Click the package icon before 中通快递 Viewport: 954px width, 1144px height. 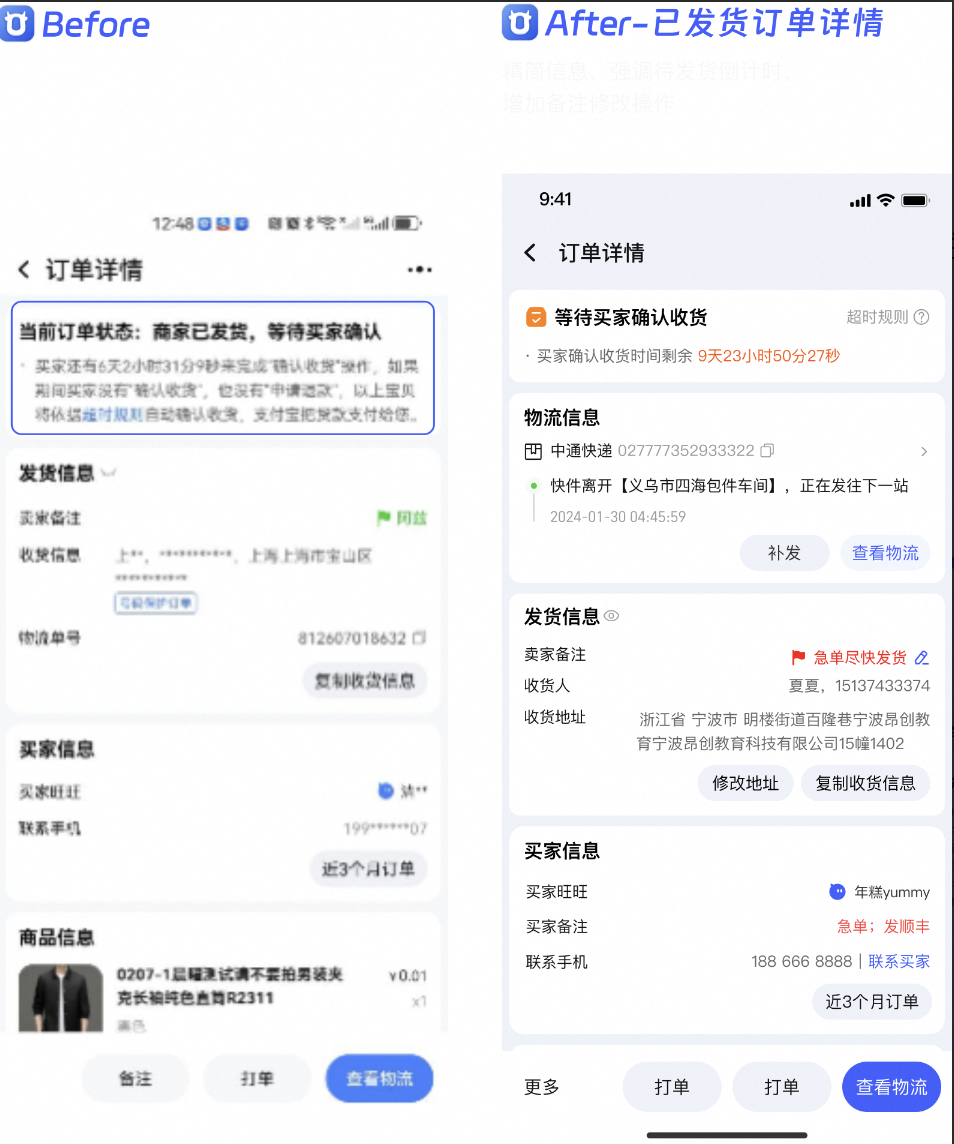pos(533,451)
